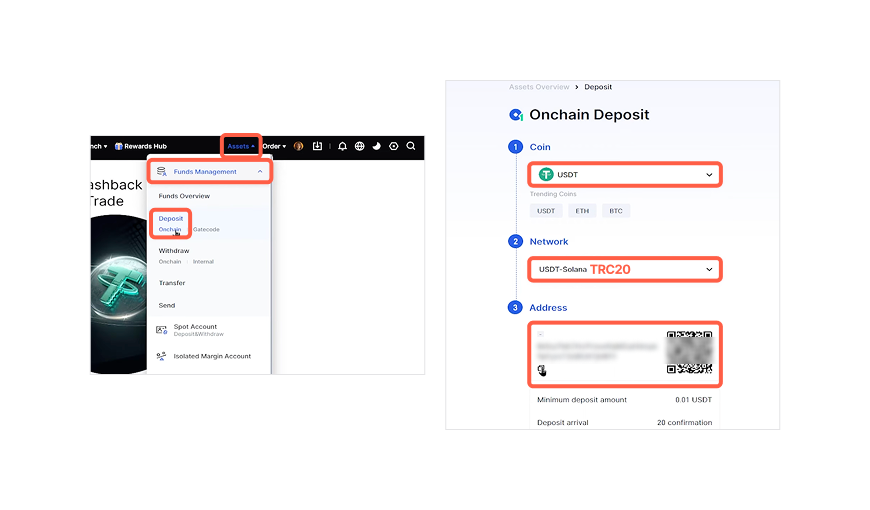Image resolution: width=870 pixels, height=510 pixels.
Task: Open notifications bell icon
Action: click(x=342, y=146)
